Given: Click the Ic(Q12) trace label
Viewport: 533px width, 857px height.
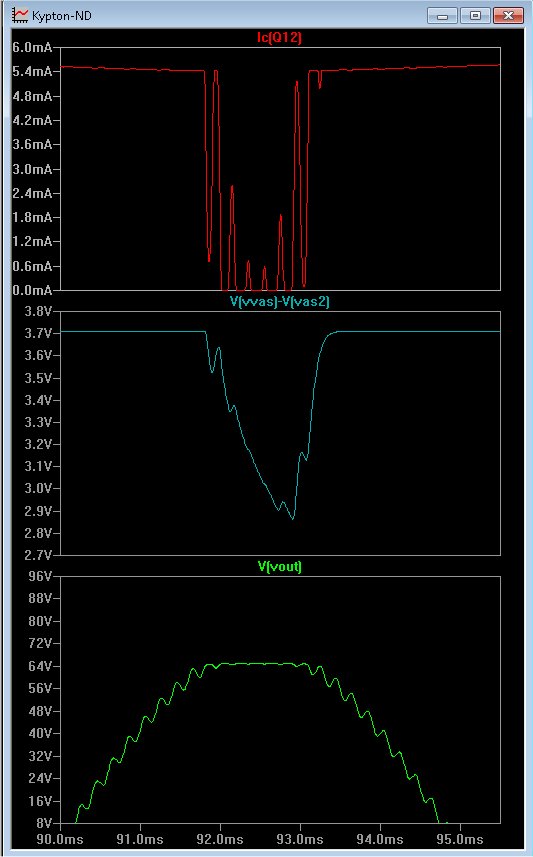Looking at the screenshot, I should pos(279,37).
